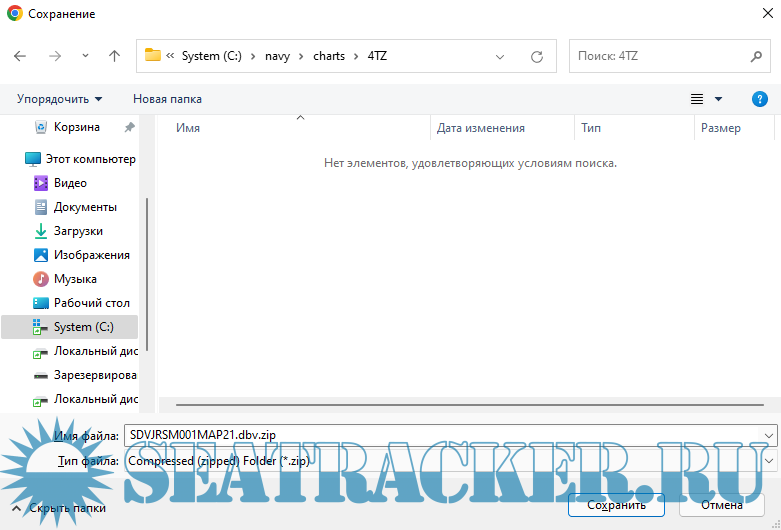Refresh the current folder view
The width and height of the screenshot is (781, 530).
pos(537,57)
